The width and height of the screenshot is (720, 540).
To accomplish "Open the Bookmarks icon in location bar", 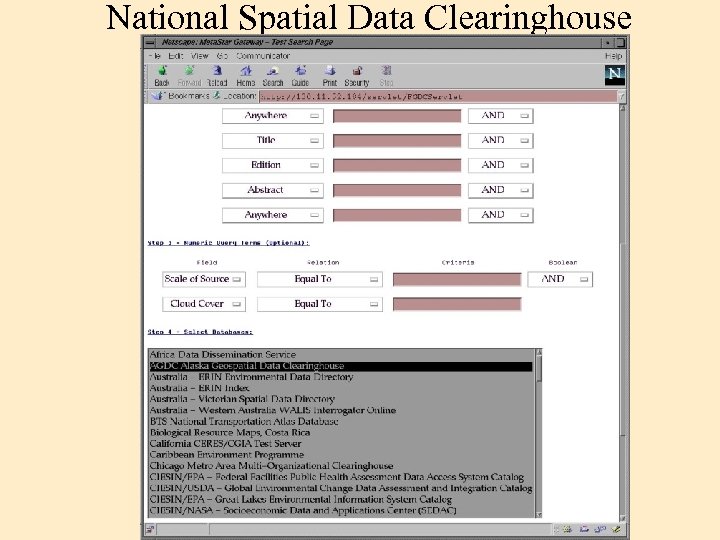I will [158, 96].
